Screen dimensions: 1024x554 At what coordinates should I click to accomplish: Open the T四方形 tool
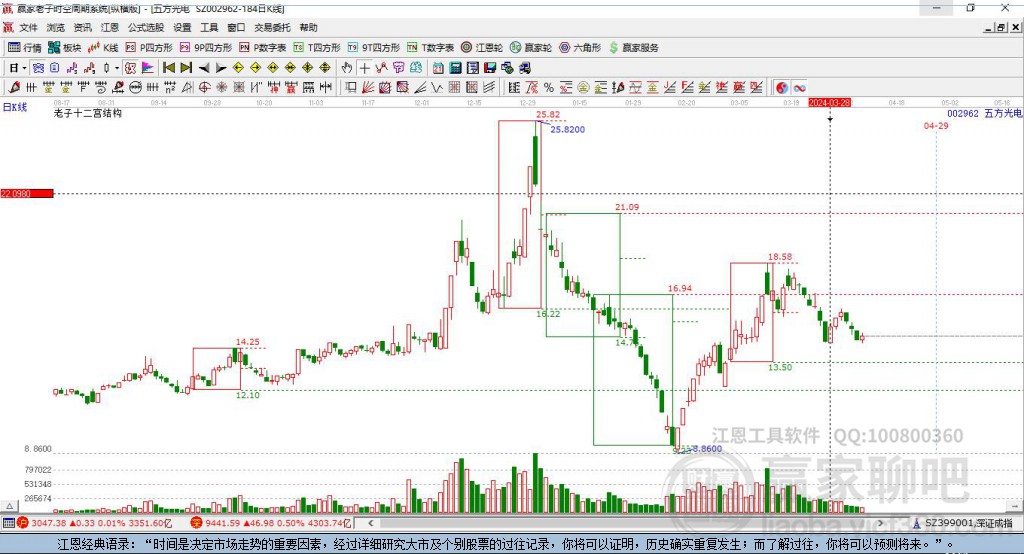coord(317,48)
